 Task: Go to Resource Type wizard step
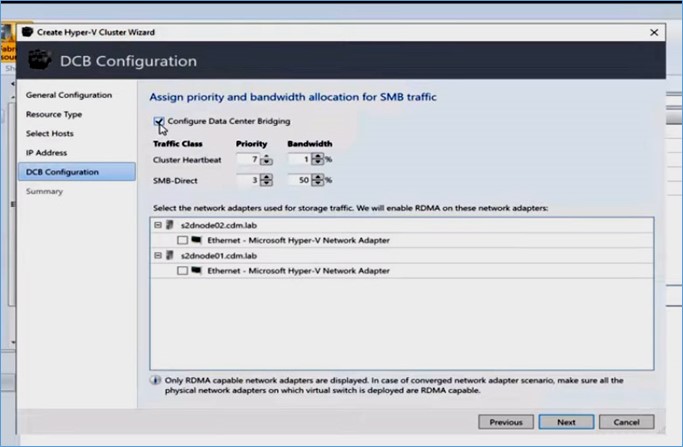point(54,114)
